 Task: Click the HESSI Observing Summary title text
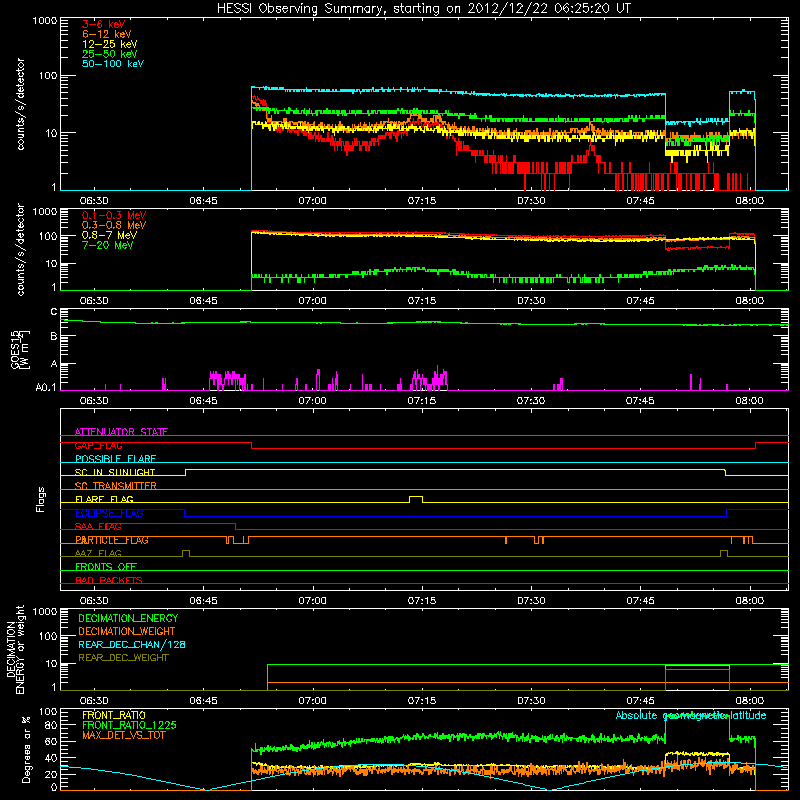[423, 9]
